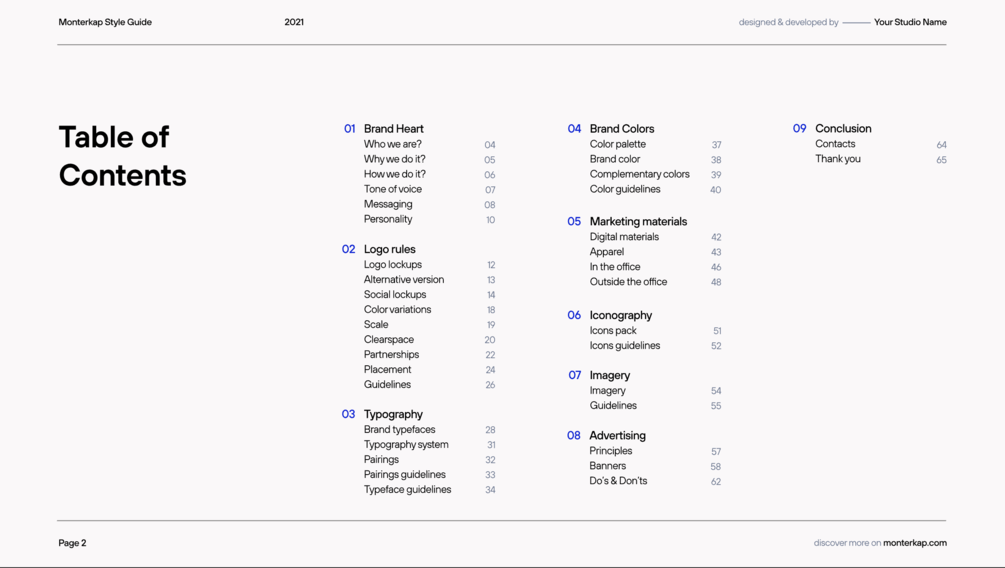The height and width of the screenshot is (568, 1005).
Task: Open the 'Who we are?' entry
Action: click(x=392, y=144)
